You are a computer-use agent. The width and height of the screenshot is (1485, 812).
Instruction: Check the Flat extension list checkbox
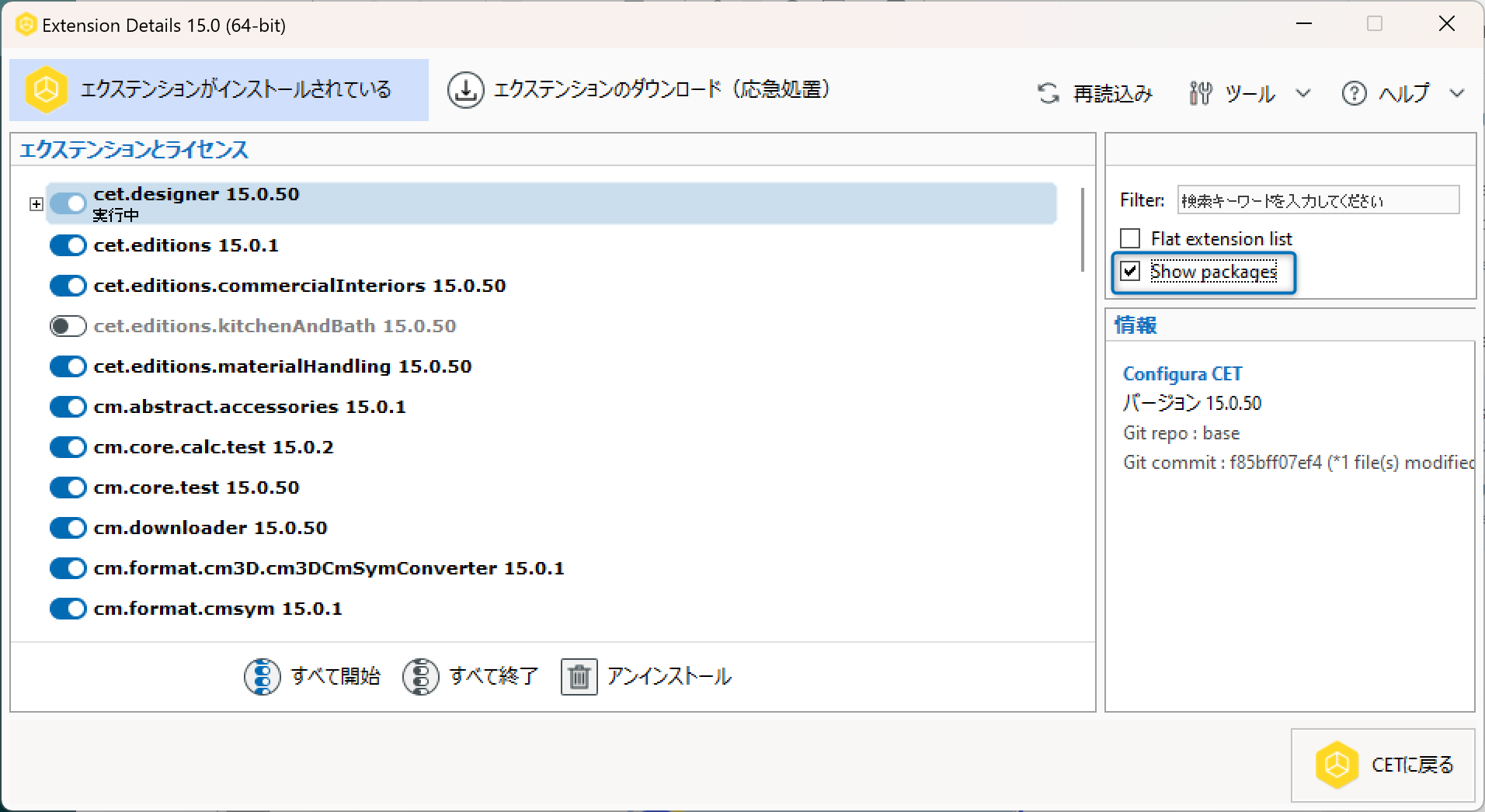[x=1130, y=238]
